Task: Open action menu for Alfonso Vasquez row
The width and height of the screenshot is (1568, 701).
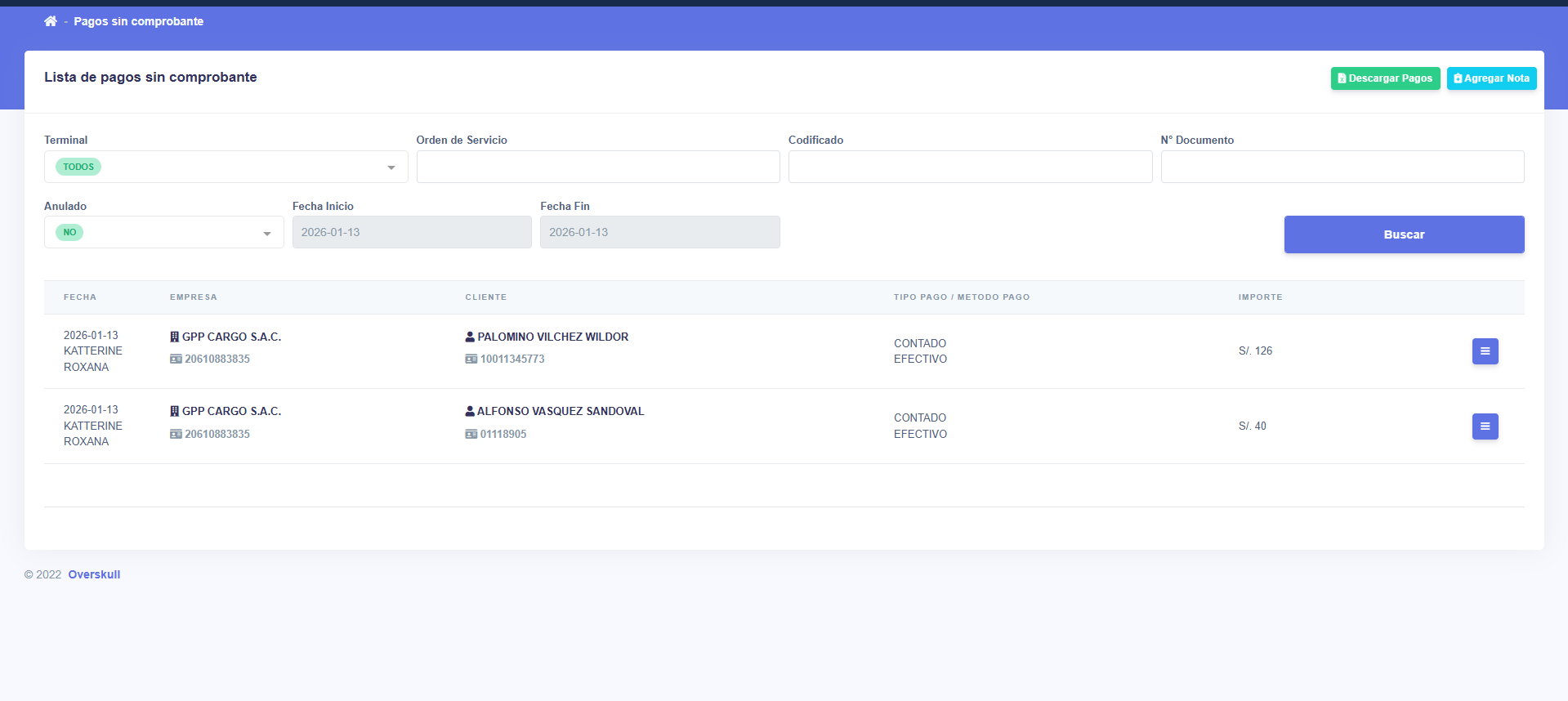Action: pyautogui.click(x=1485, y=426)
